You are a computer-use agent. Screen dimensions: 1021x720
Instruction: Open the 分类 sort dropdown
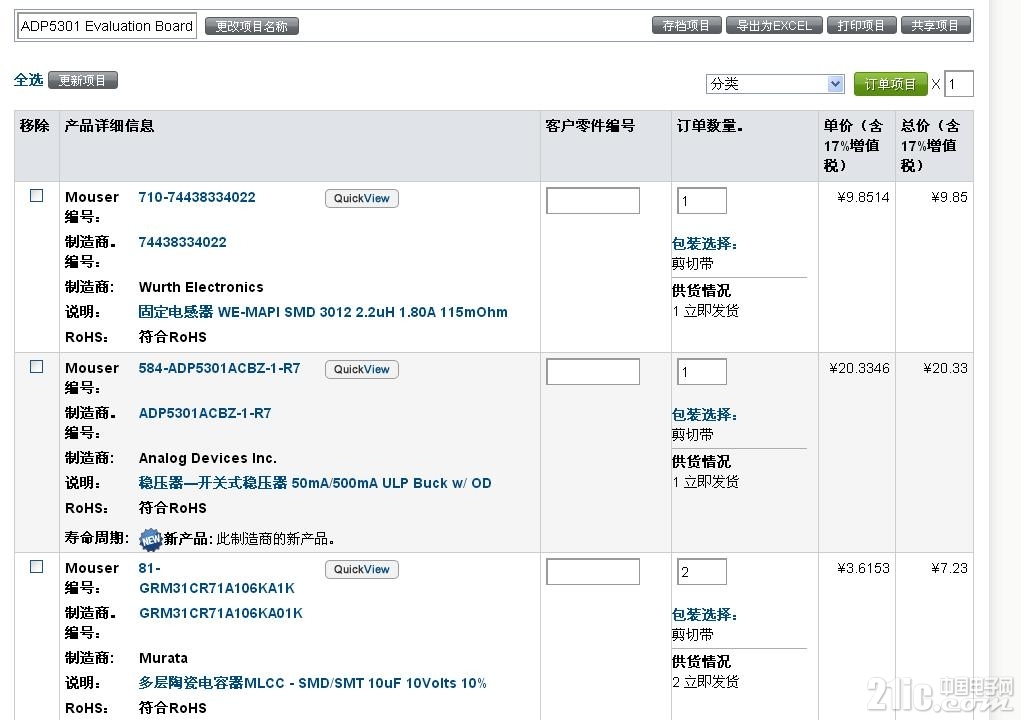(775, 84)
